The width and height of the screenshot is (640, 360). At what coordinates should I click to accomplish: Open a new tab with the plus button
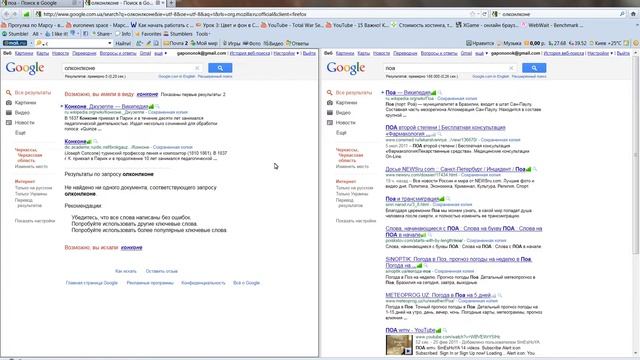click(x=171, y=3)
